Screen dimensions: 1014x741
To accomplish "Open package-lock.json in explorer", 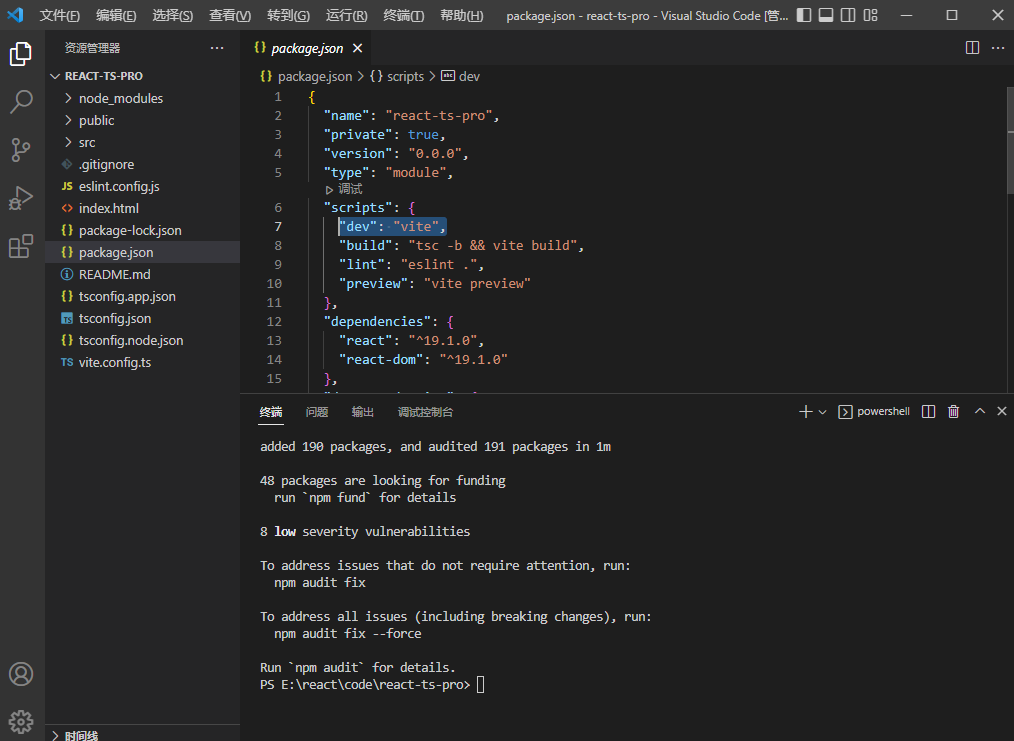I will [142, 230].
